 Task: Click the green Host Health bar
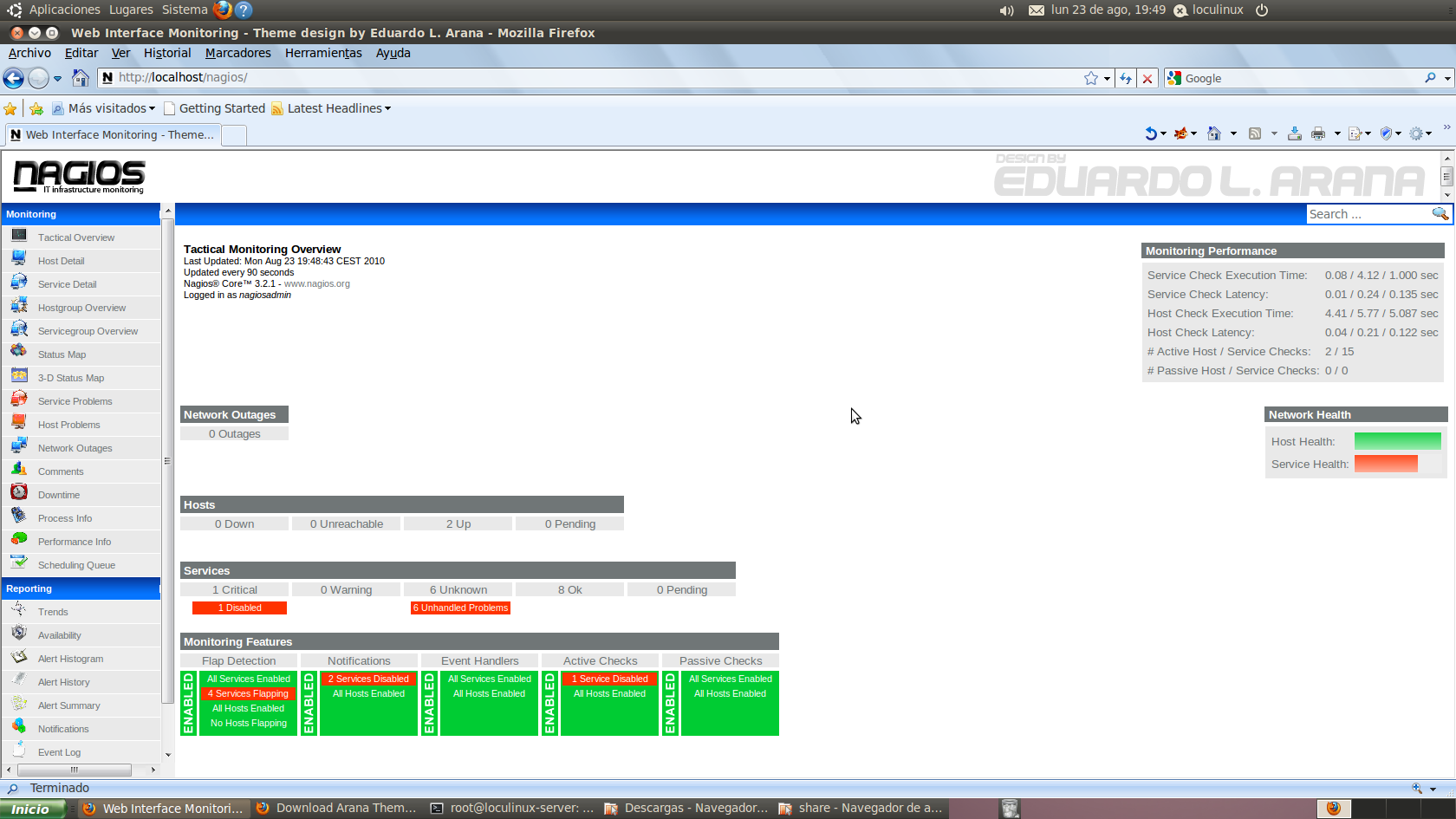tap(1397, 441)
